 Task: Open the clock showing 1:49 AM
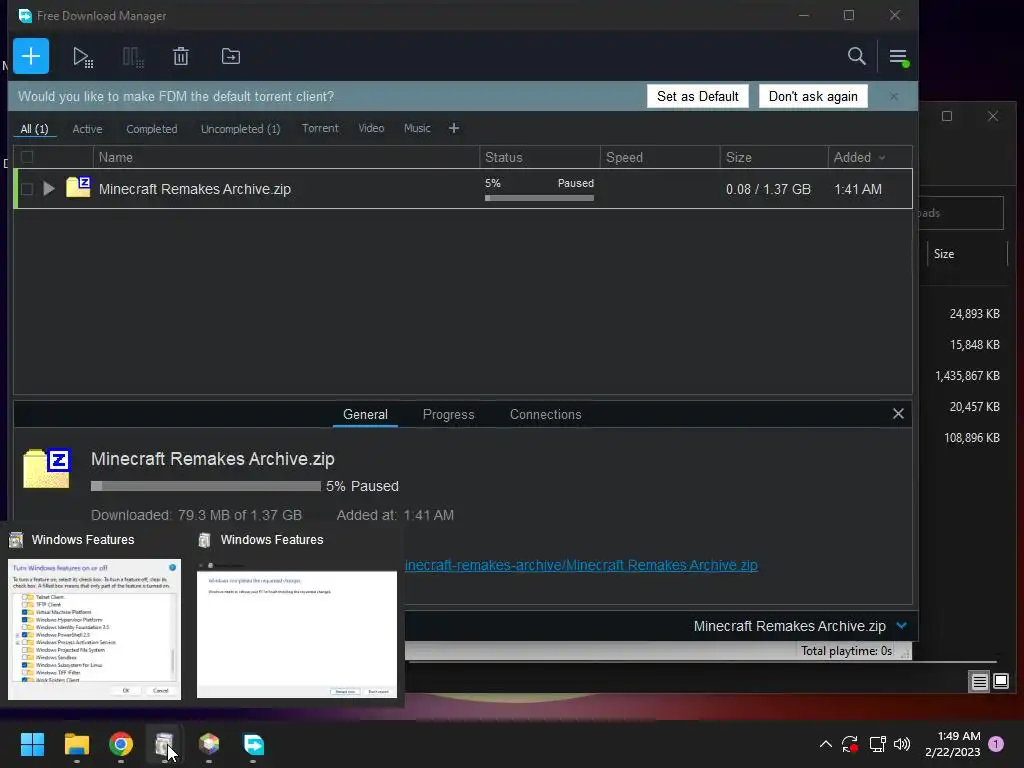pos(953,744)
